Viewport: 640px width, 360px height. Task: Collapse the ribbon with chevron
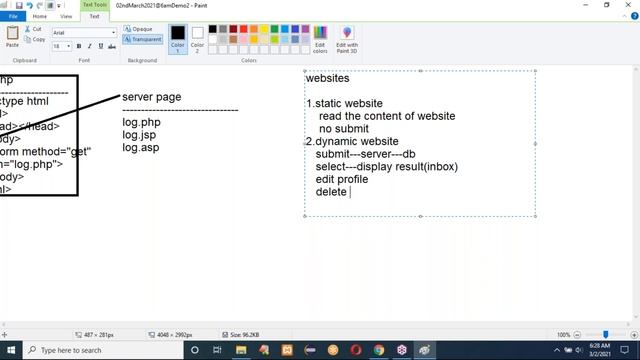point(624,16)
